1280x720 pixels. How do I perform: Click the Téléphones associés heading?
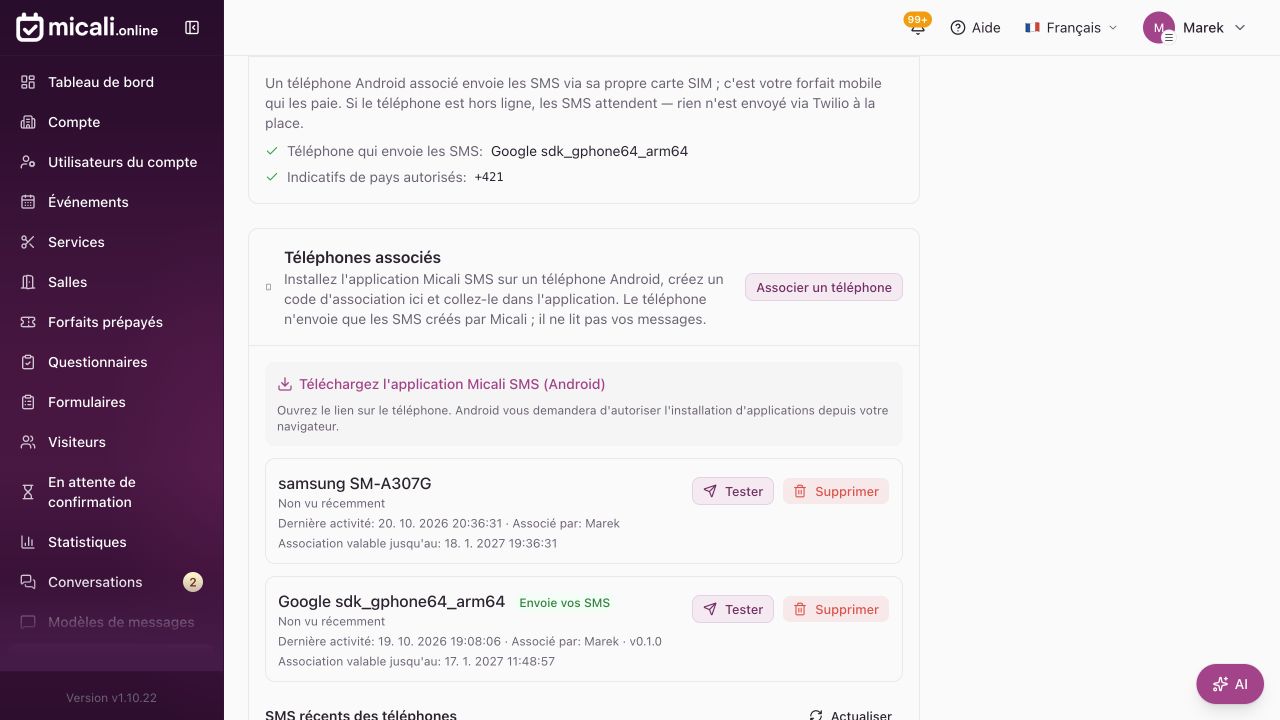pos(362,257)
